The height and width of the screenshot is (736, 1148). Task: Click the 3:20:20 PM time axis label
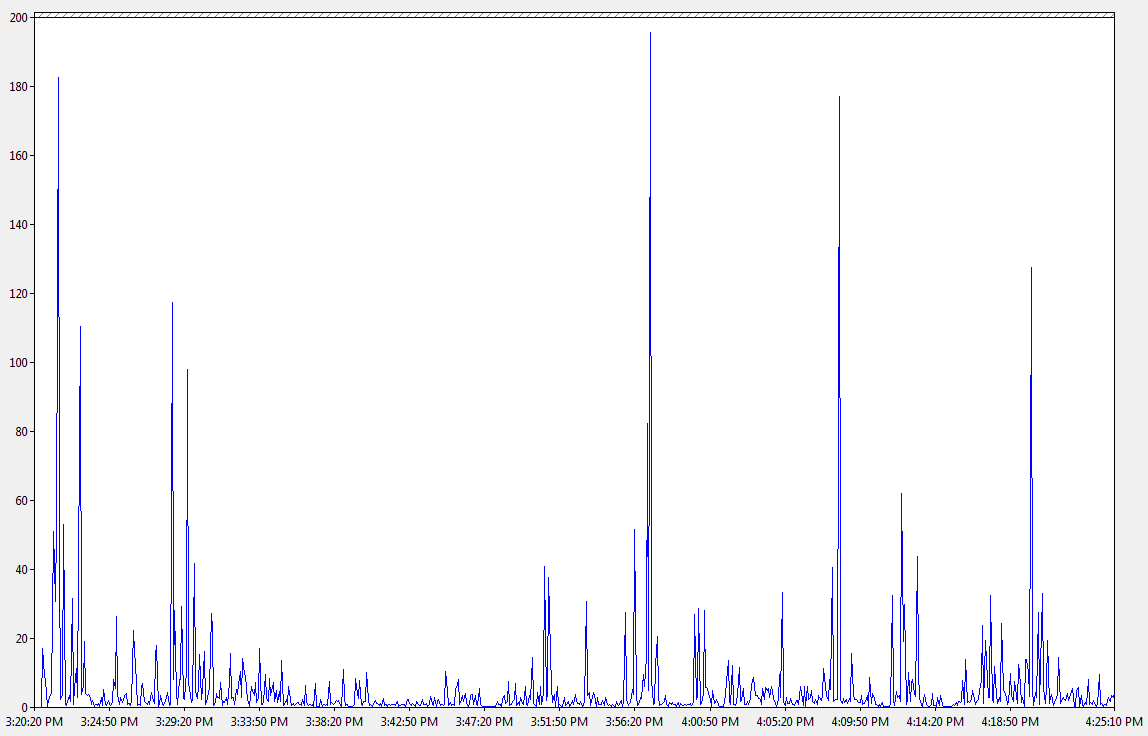point(34,721)
